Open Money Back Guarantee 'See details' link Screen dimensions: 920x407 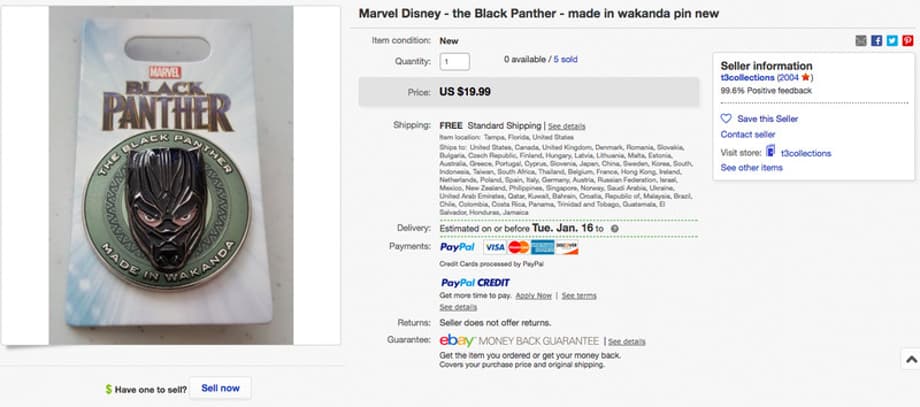627,342
